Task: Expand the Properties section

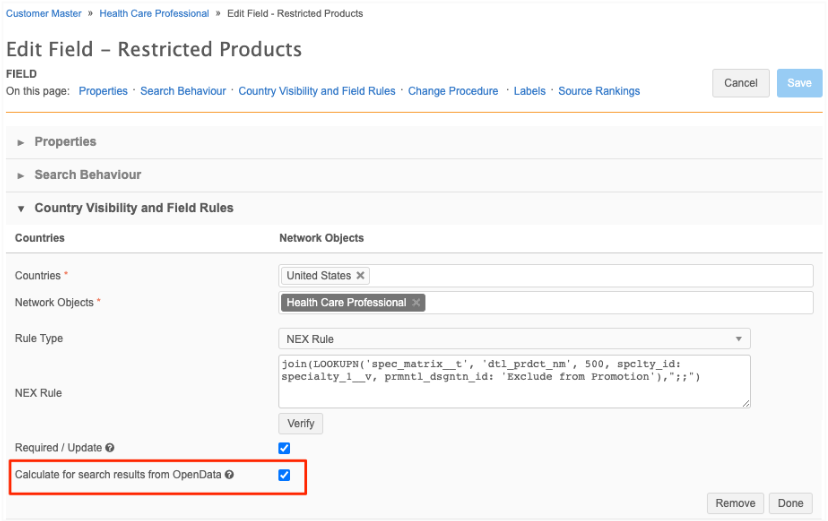Action: point(65,142)
